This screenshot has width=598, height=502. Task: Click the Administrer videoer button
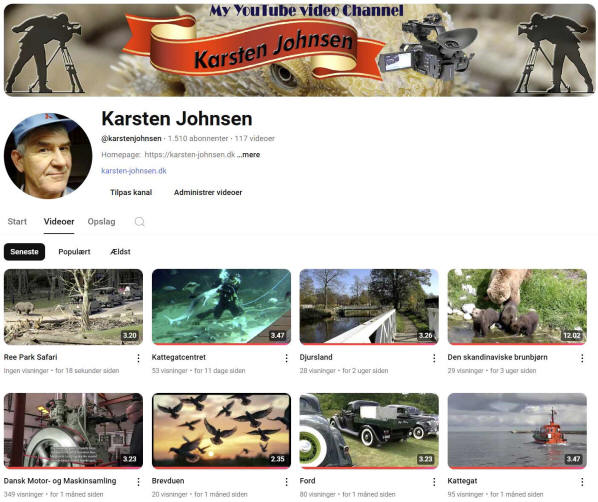pyautogui.click(x=208, y=193)
